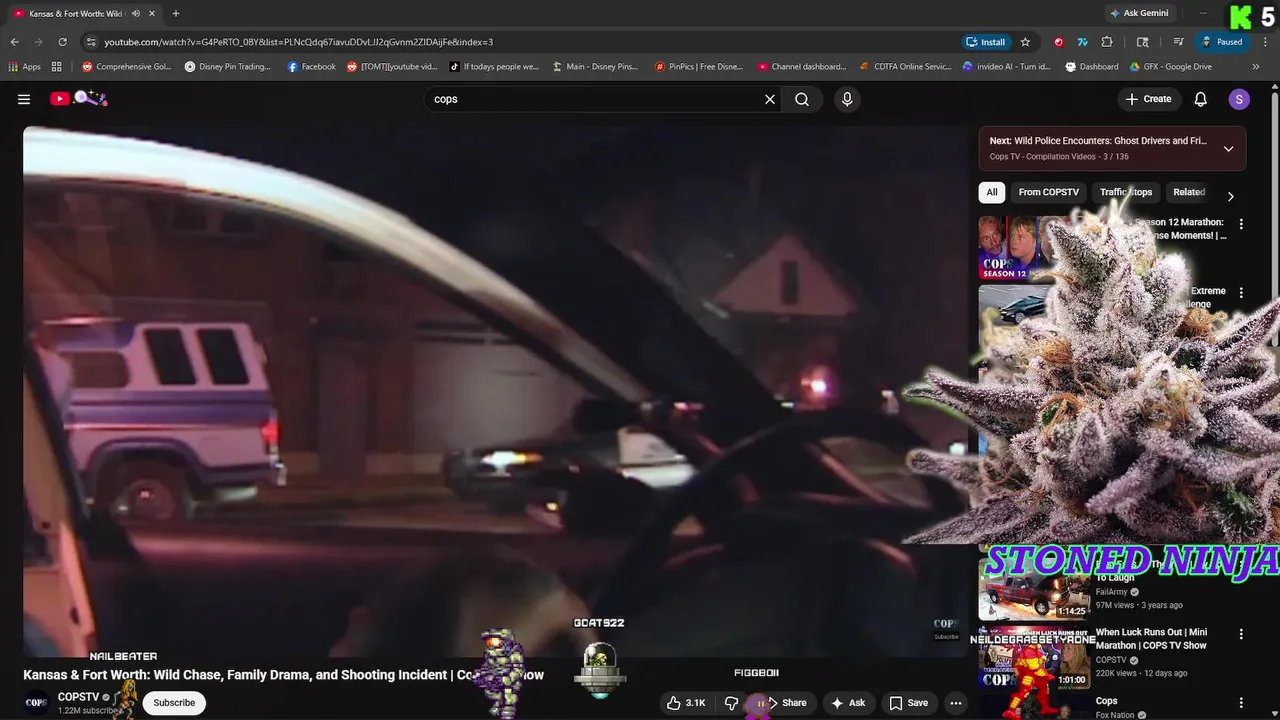Screen dimensions: 1280x720
Task: Select the Related chip
Action: pyautogui.click(x=1189, y=192)
